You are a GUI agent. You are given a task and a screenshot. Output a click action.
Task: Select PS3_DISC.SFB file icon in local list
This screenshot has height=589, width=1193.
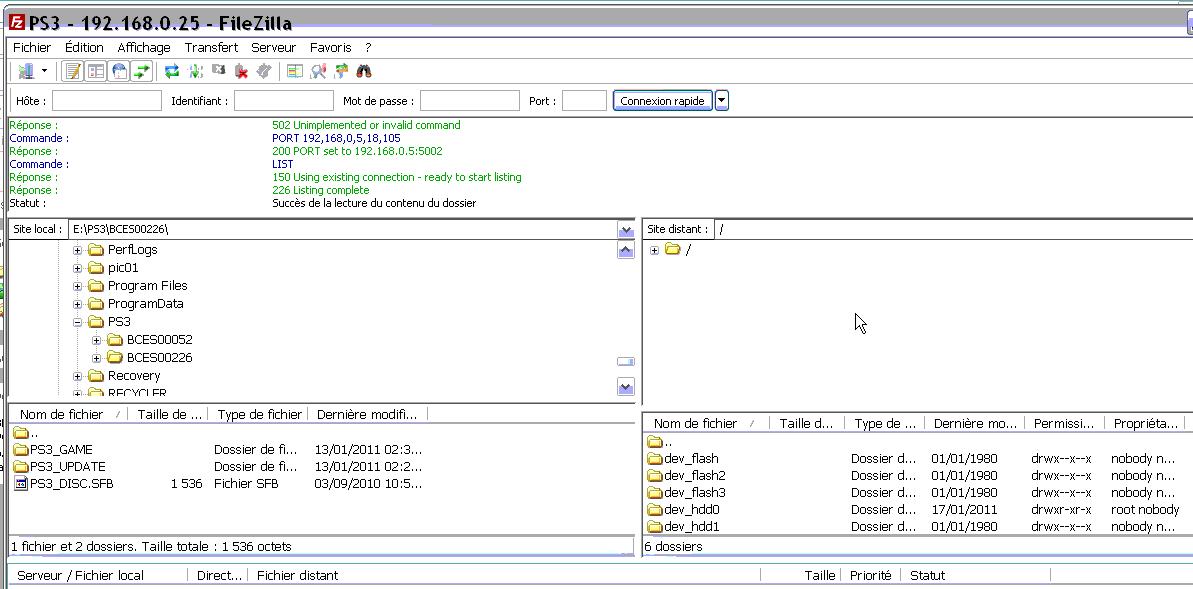click(x=21, y=483)
